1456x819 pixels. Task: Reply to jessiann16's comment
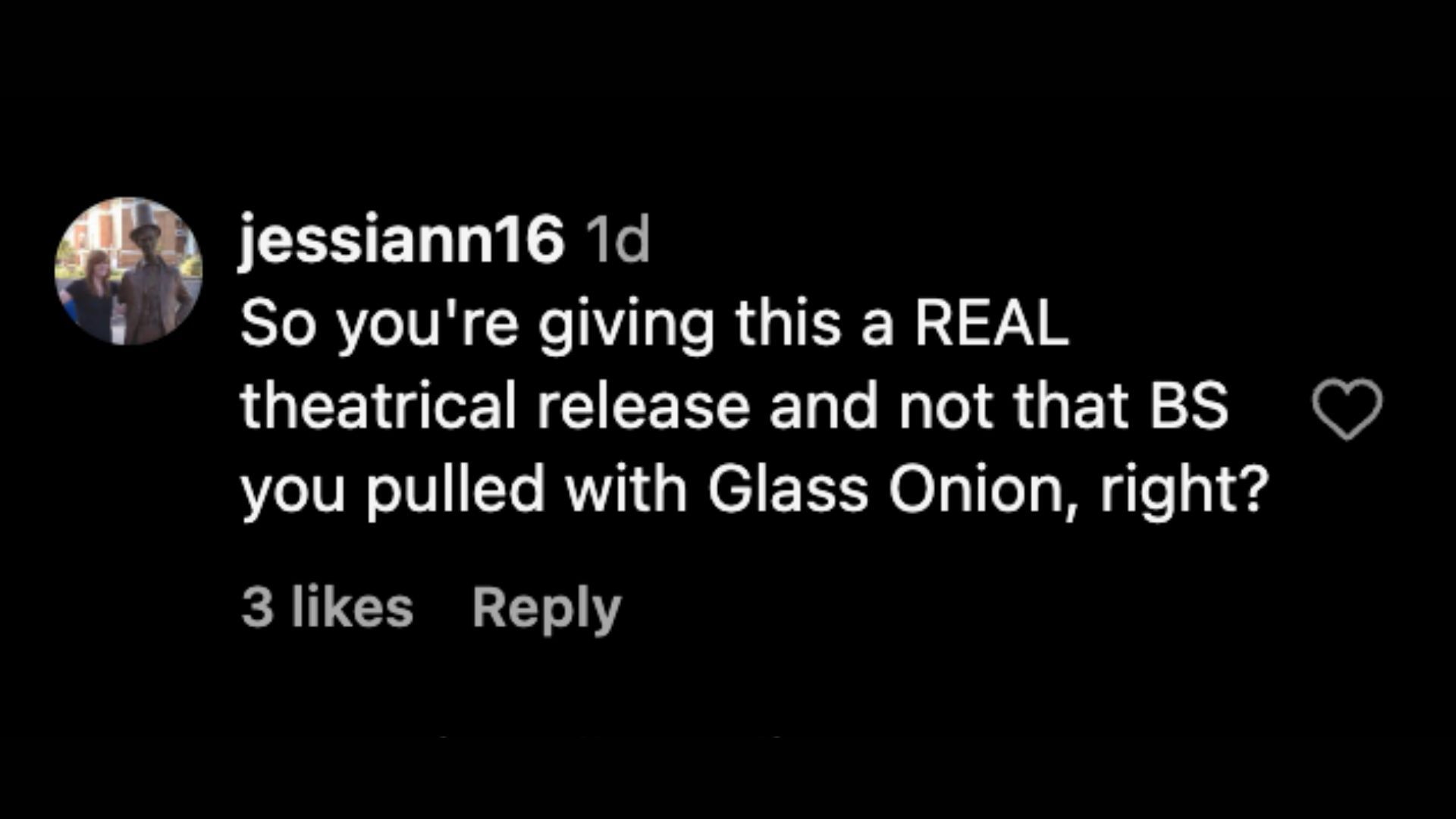(x=546, y=608)
